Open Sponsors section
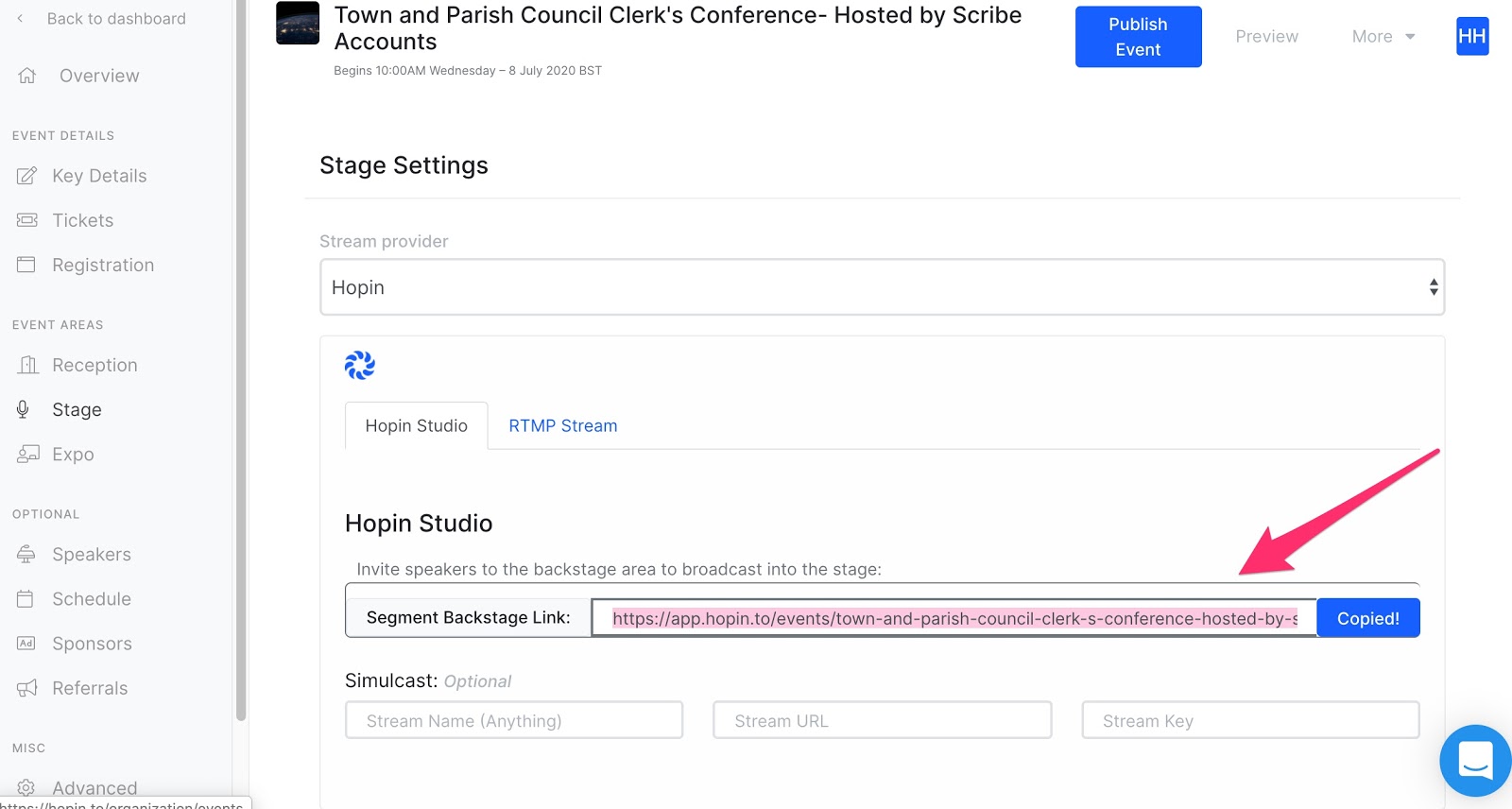This screenshot has width=1512, height=809. point(92,643)
